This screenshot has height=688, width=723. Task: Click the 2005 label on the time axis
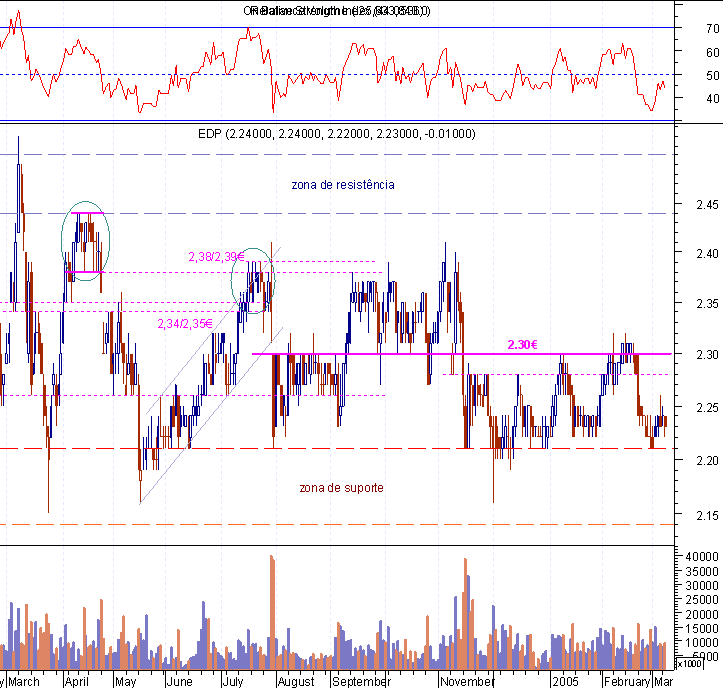566,681
